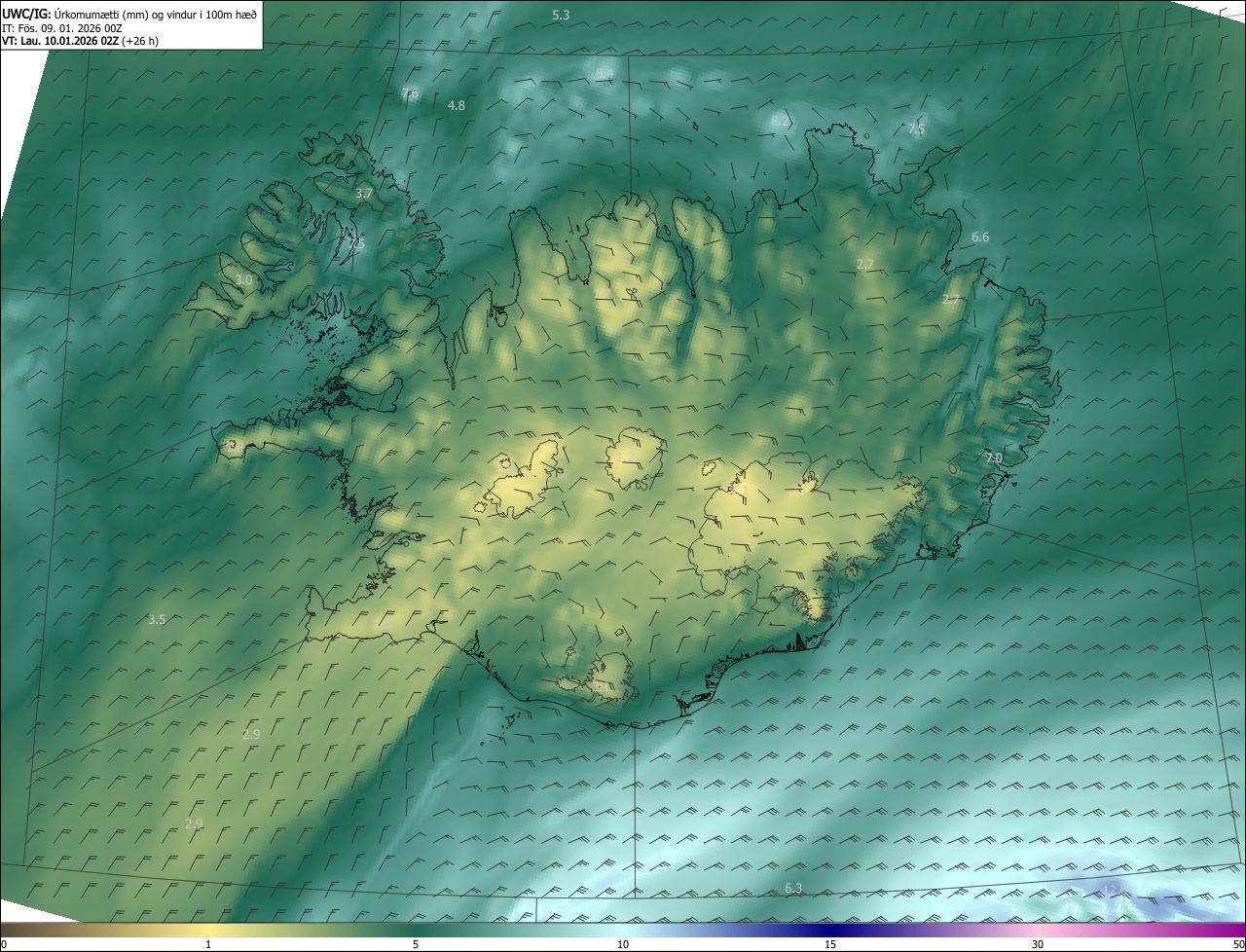Click the 5.3 value label on the map

pyautogui.click(x=561, y=15)
